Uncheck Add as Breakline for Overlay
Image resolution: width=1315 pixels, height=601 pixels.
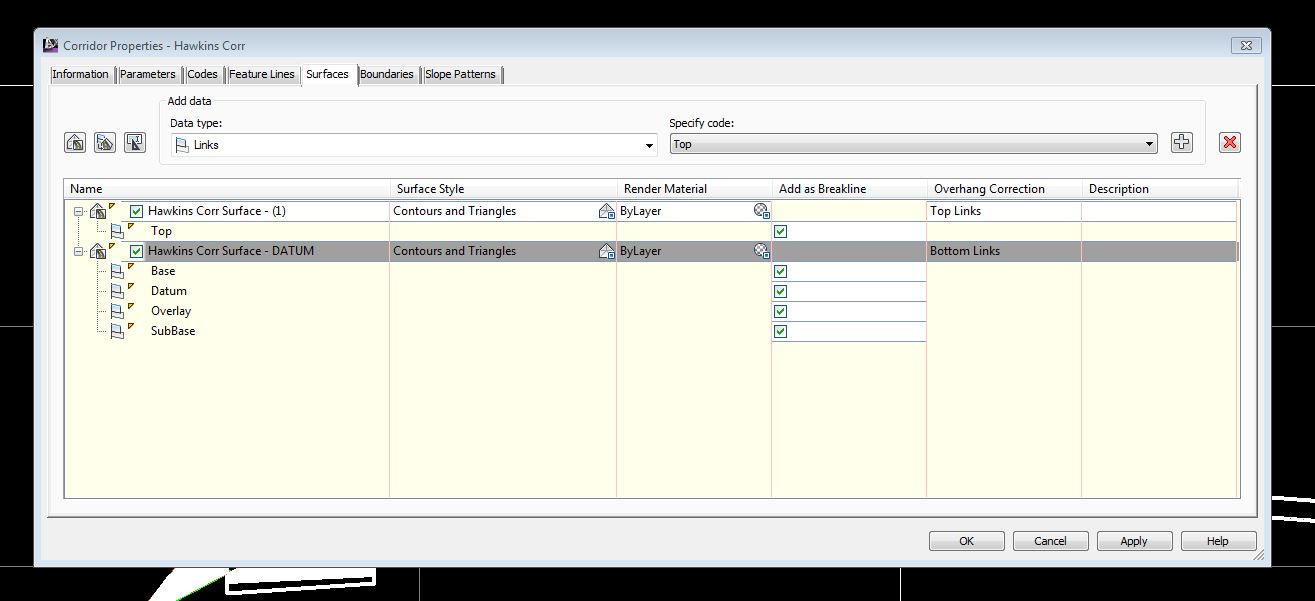[x=780, y=311]
